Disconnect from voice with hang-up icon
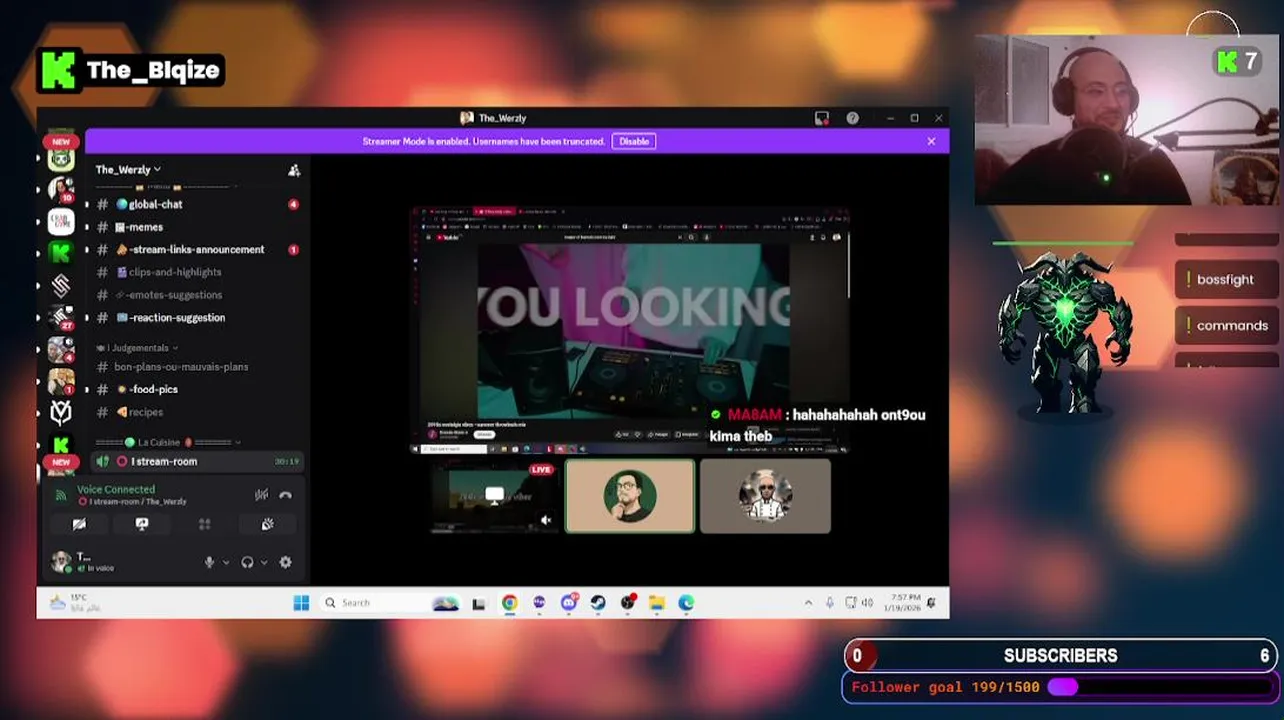The image size is (1284, 720). point(285,495)
